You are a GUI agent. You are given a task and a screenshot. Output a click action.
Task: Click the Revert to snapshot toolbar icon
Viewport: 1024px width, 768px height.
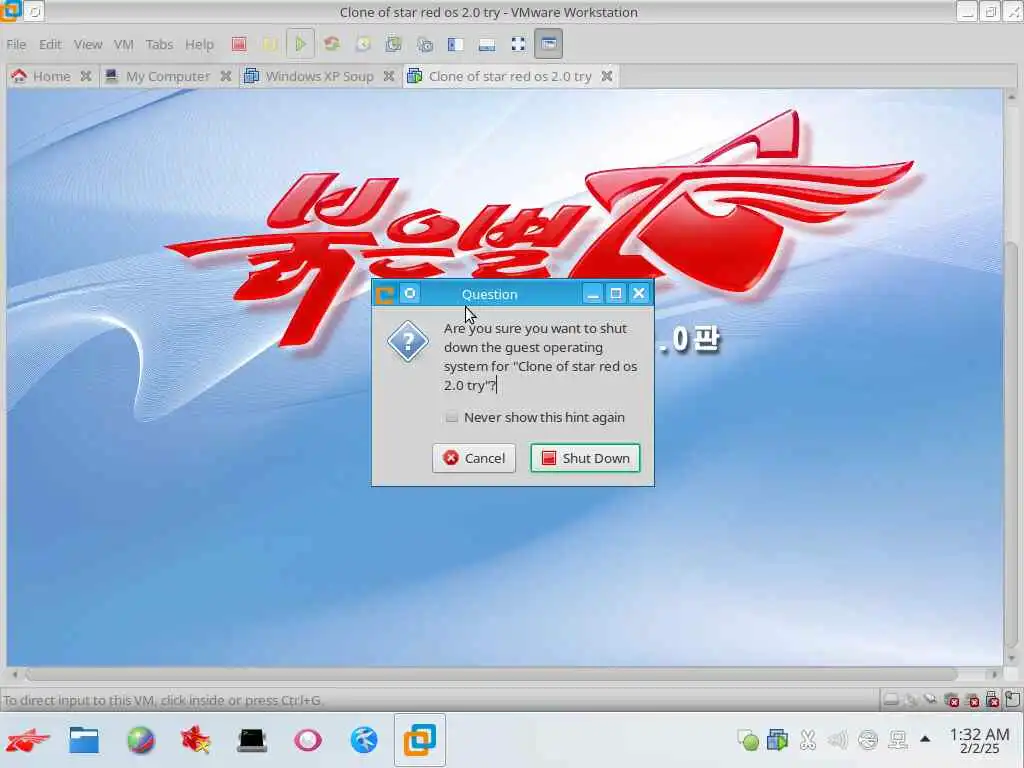(394, 44)
